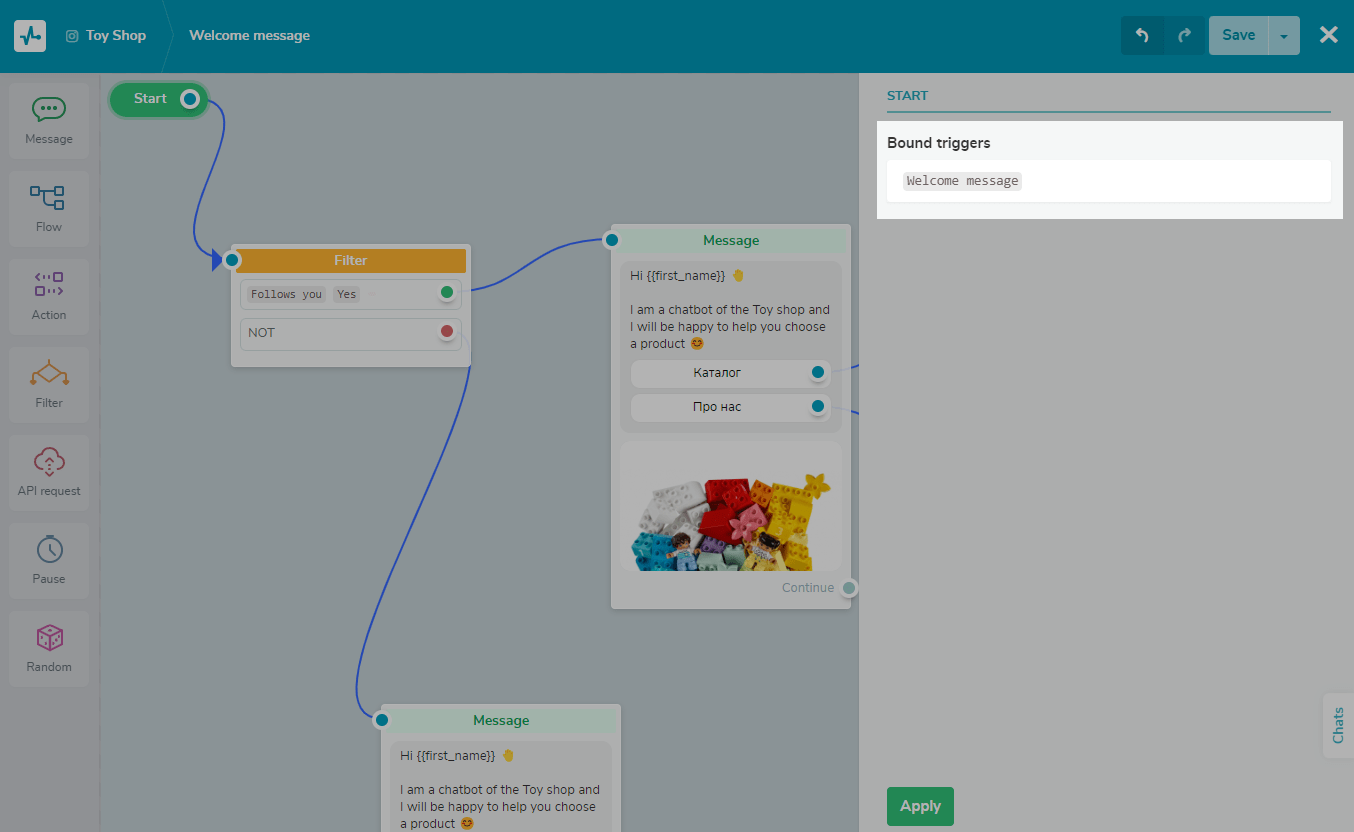Click the redo arrow button
The width and height of the screenshot is (1354, 832).
[x=1185, y=35]
